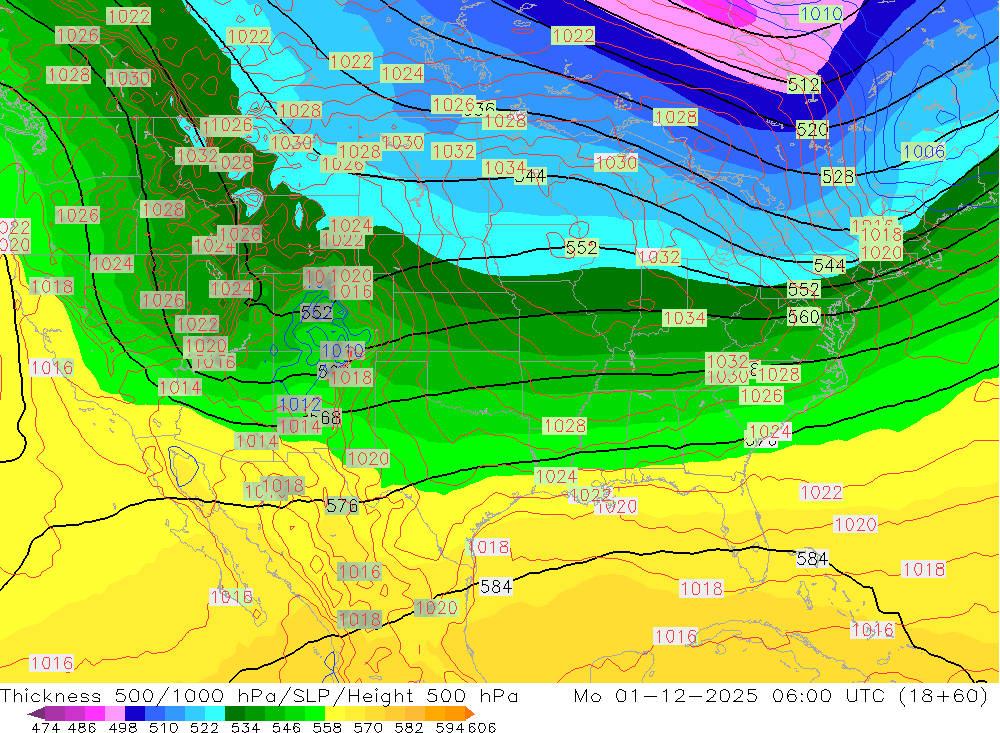Click the '498' legend value

123,727
